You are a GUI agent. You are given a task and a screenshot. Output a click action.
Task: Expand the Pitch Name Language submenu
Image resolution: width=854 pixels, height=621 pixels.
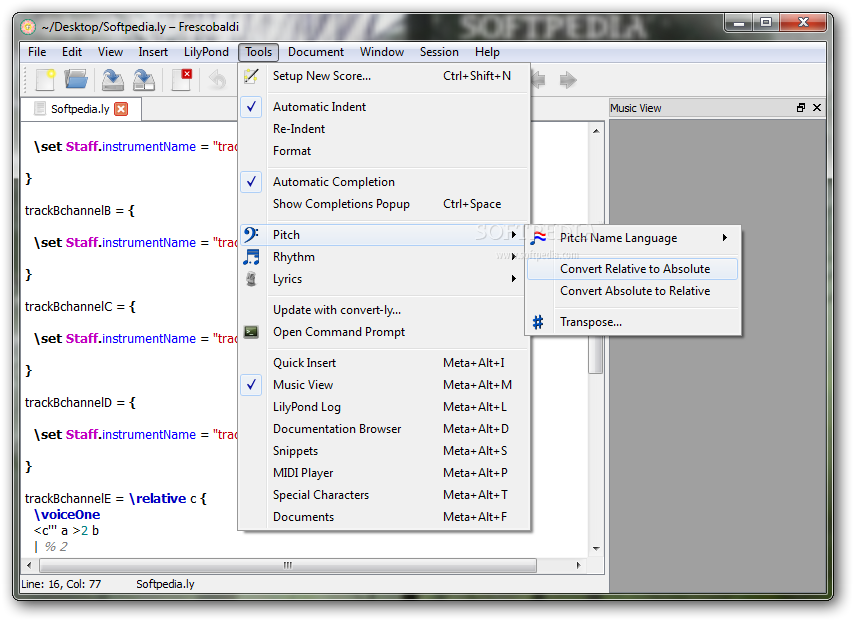(x=633, y=238)
